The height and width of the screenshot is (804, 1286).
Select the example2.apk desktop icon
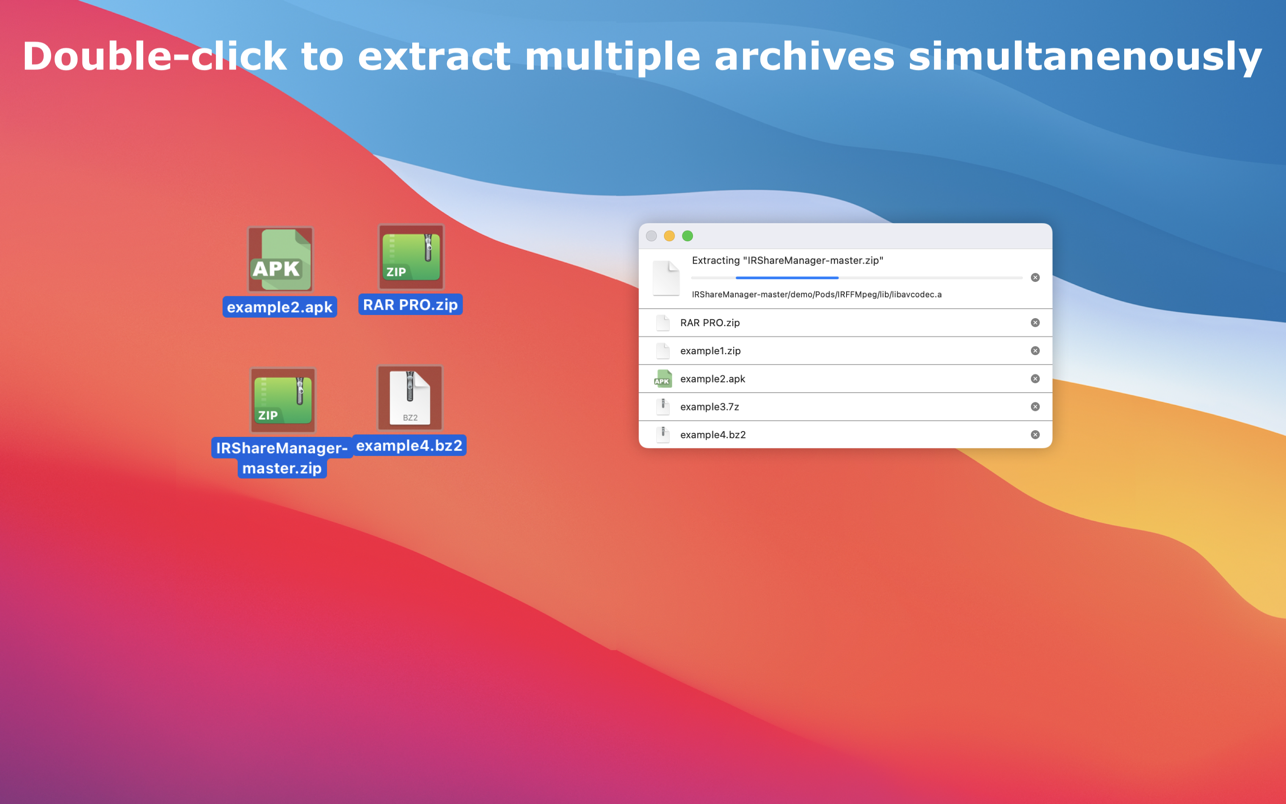(x=280, y=260)
